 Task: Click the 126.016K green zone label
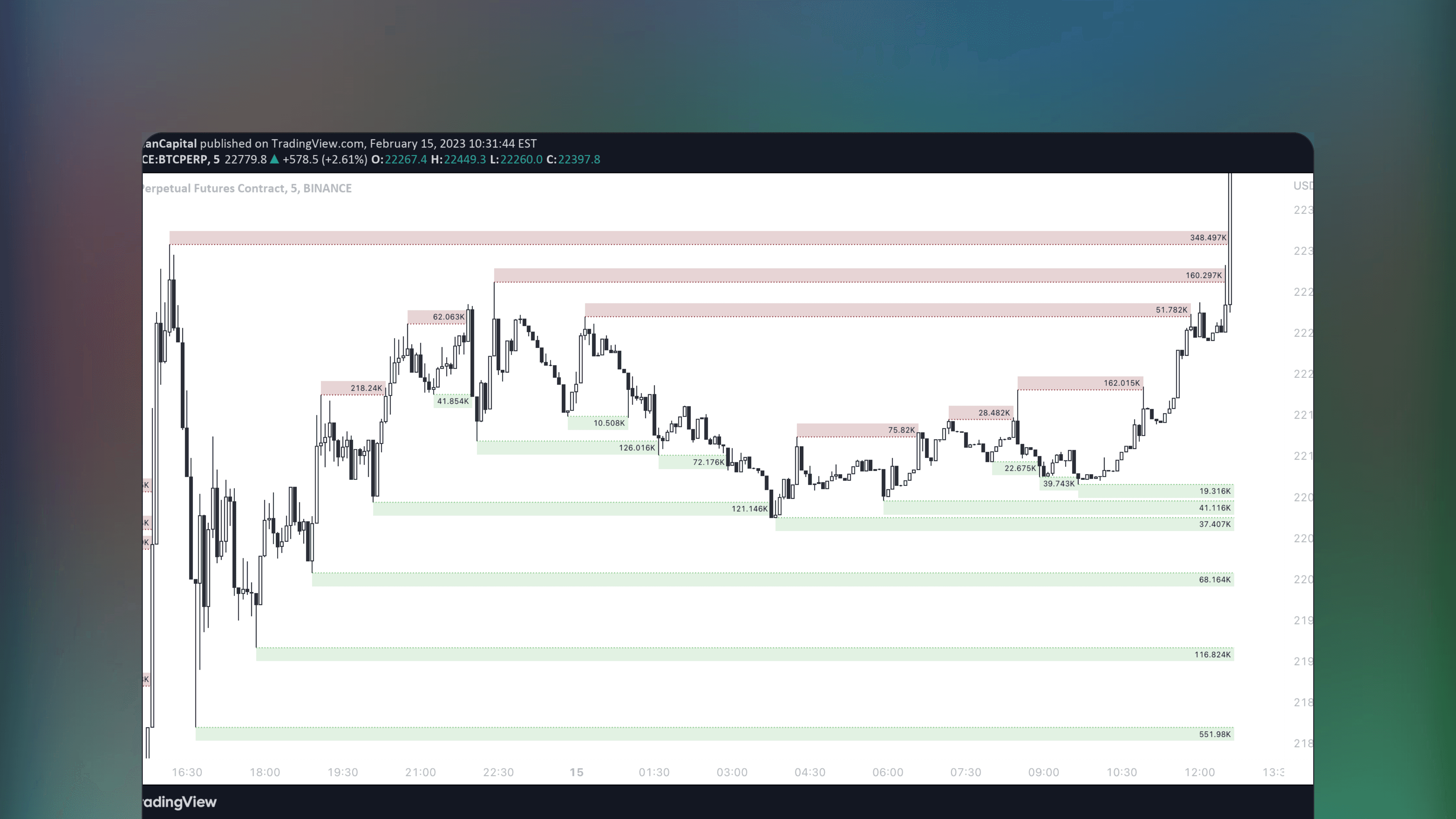636,448
